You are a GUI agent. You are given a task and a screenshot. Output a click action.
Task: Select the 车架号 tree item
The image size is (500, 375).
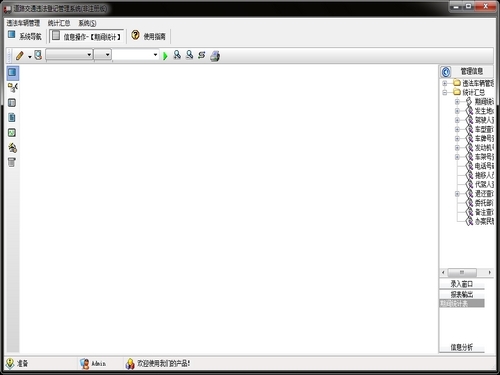pyautogui.click(x=484, y=157)
